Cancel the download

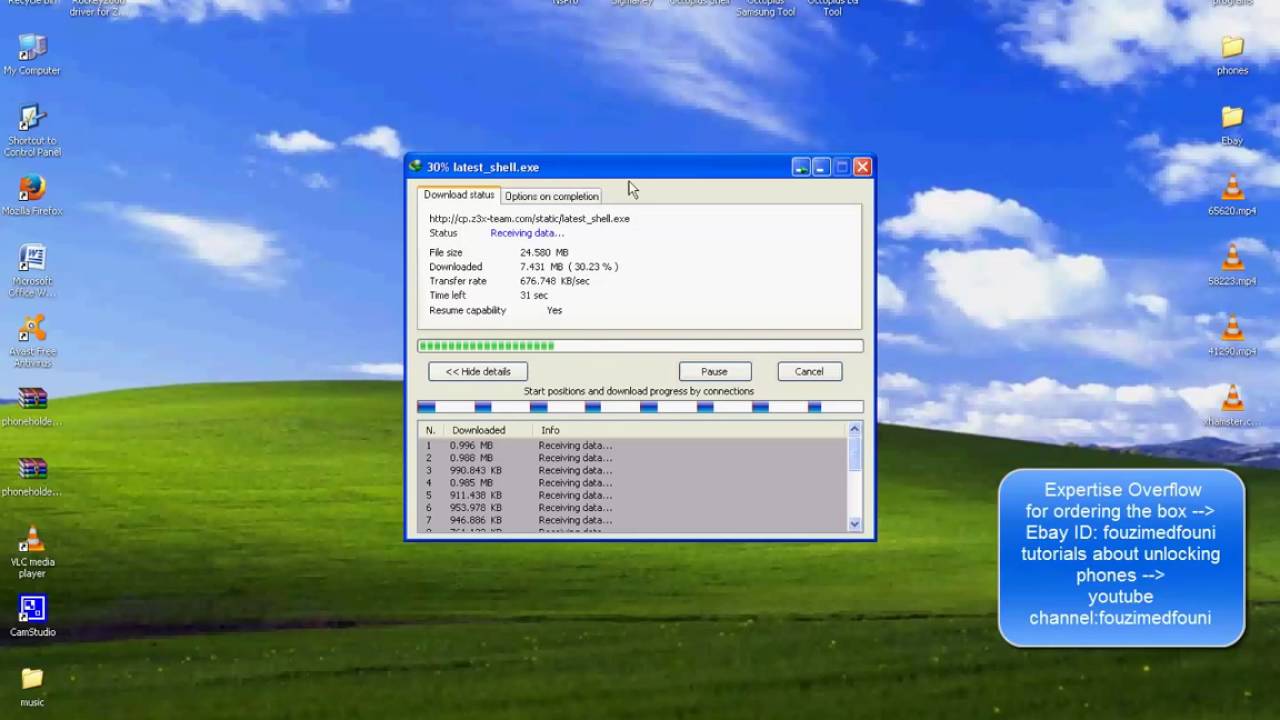[809, 371]
